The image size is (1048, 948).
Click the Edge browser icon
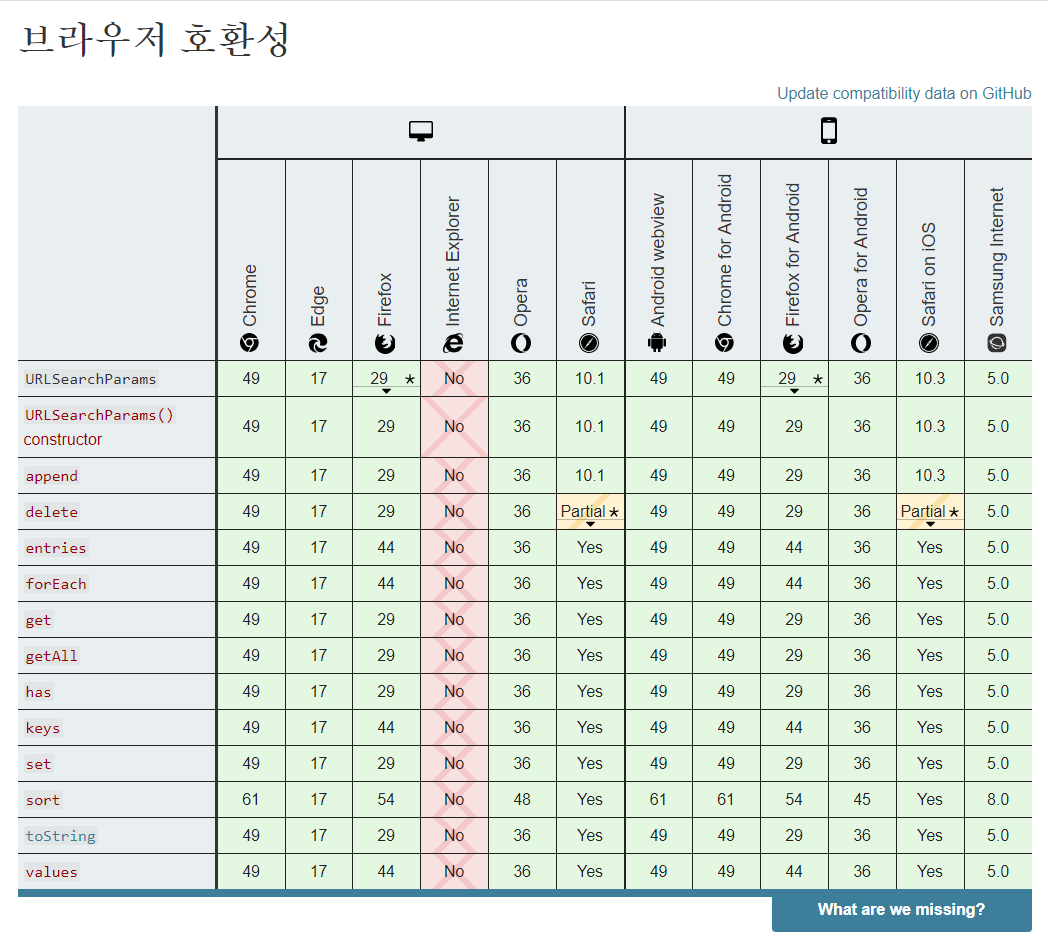pos(317,344)
